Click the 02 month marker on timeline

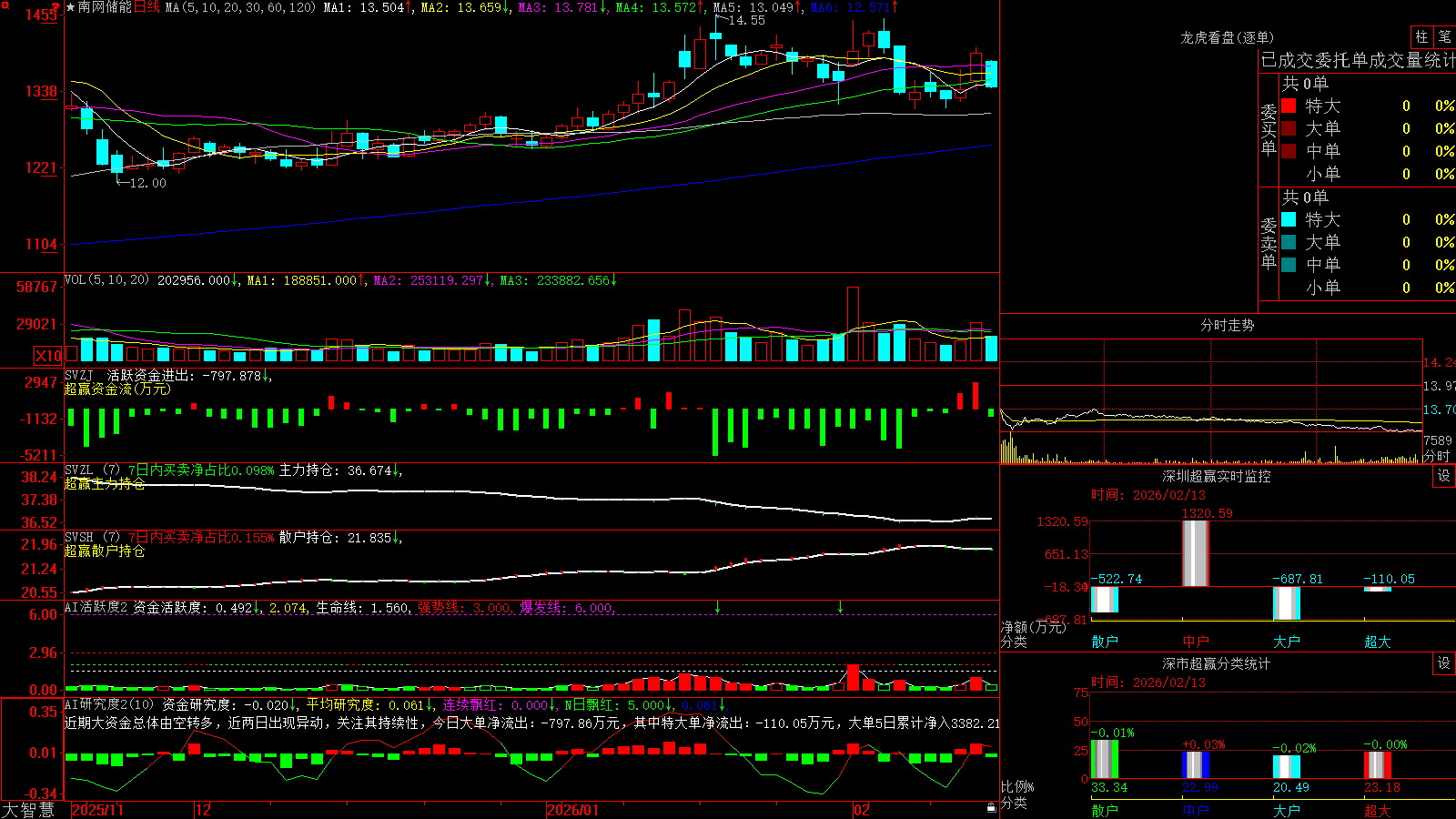[862, 810]
